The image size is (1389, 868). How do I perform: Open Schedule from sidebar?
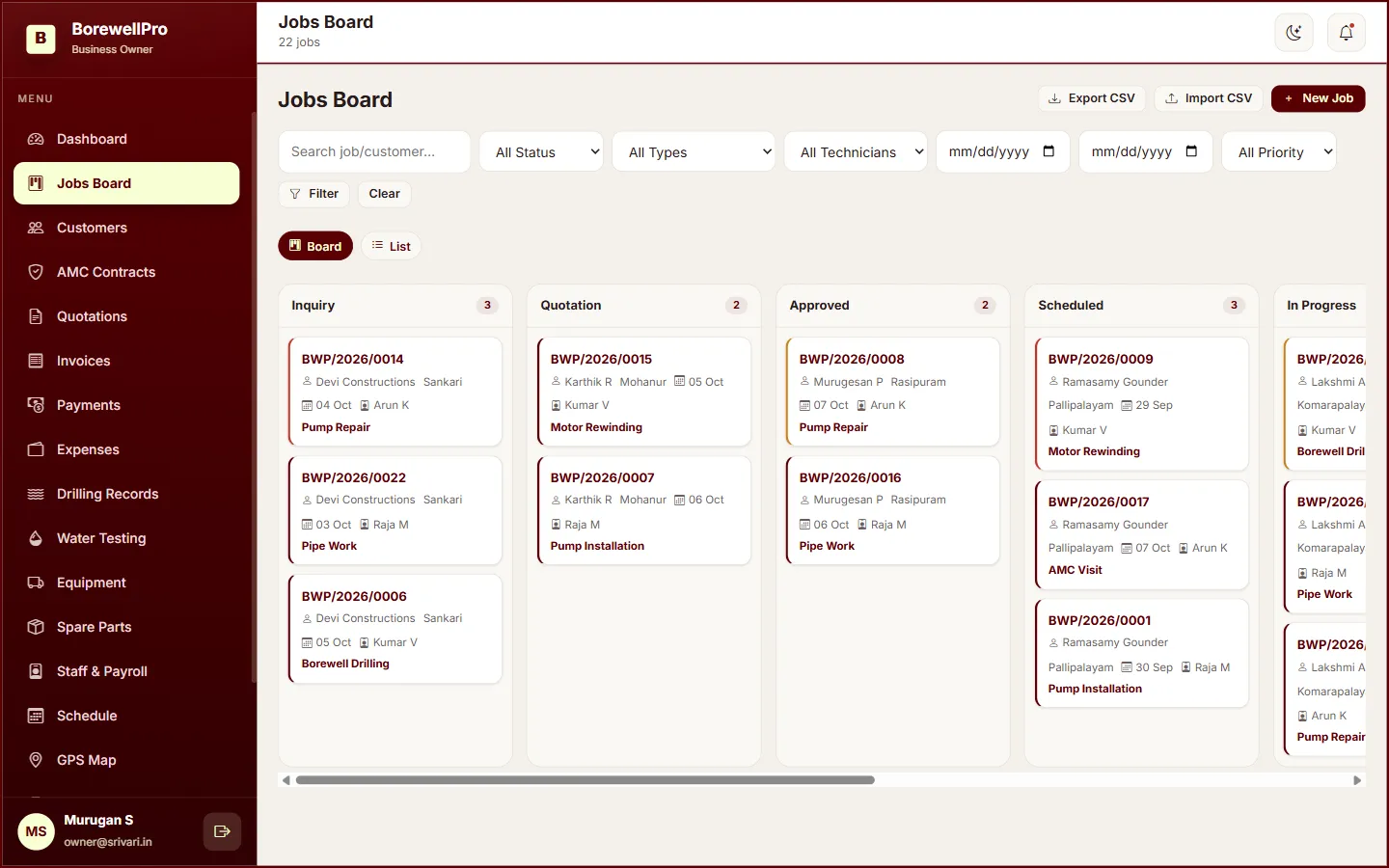[126, 716]
